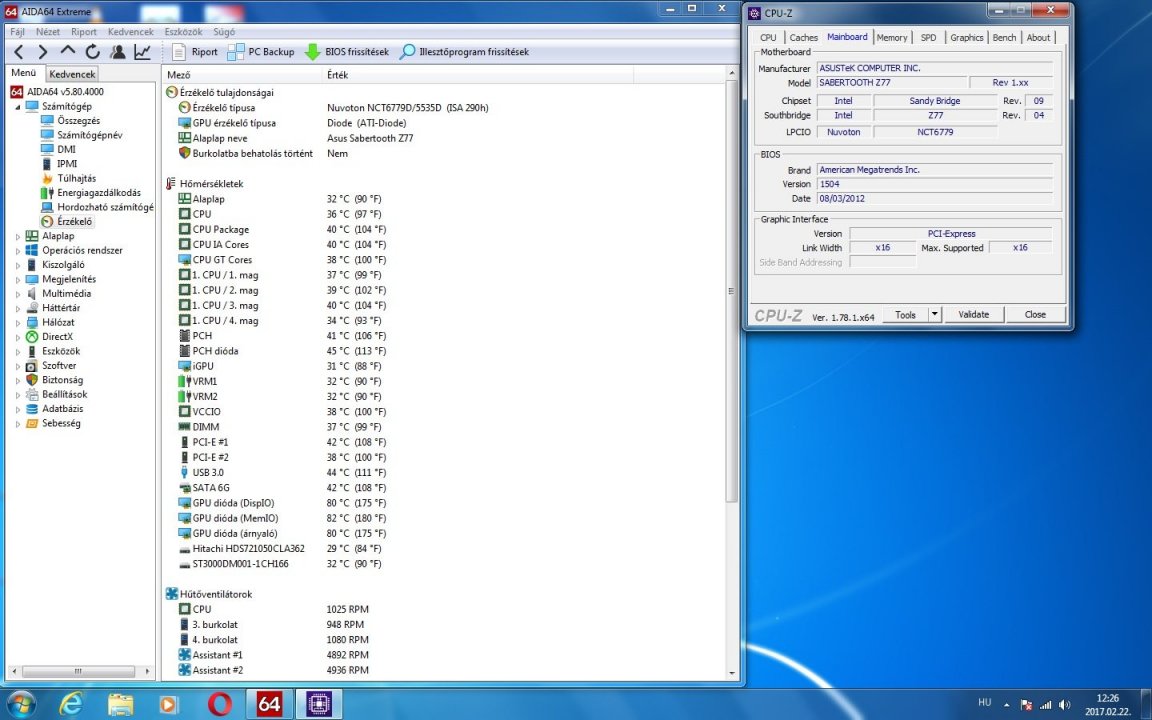
Task: Expand the Megjelenítés tree node
Action: [18, 279]
